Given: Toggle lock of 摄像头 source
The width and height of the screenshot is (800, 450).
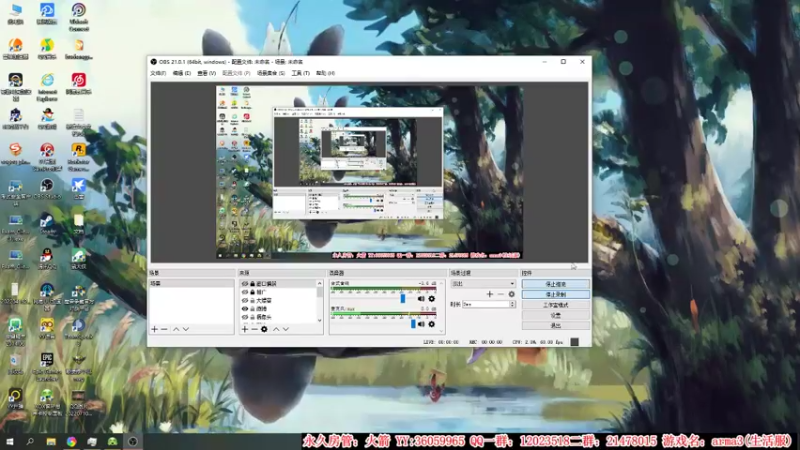Looking at the screenshot, I should coord(252,317).
